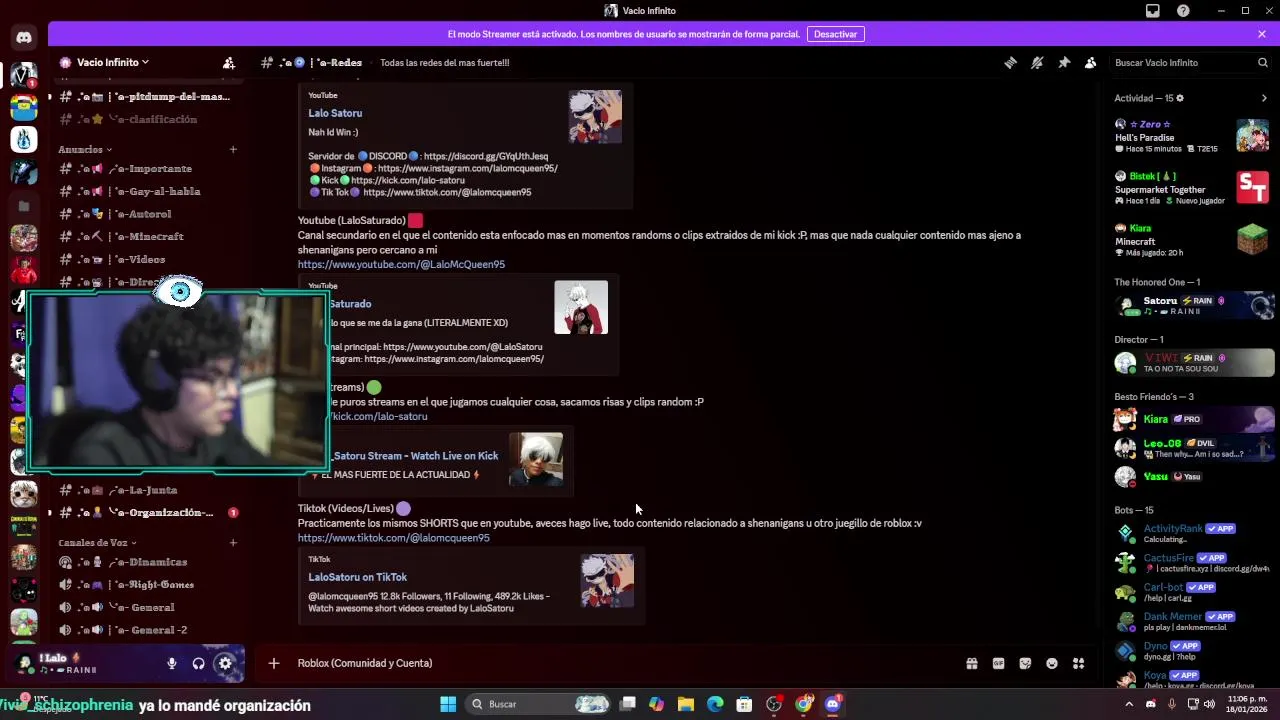The height and width of the screenshot is (720, 1280).
Task: Open the gift icon in message bar
Action: pos(971,663)
